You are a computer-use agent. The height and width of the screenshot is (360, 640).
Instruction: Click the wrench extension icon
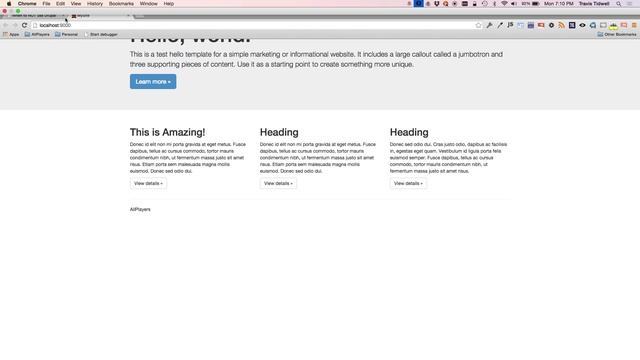click(489, 25)
